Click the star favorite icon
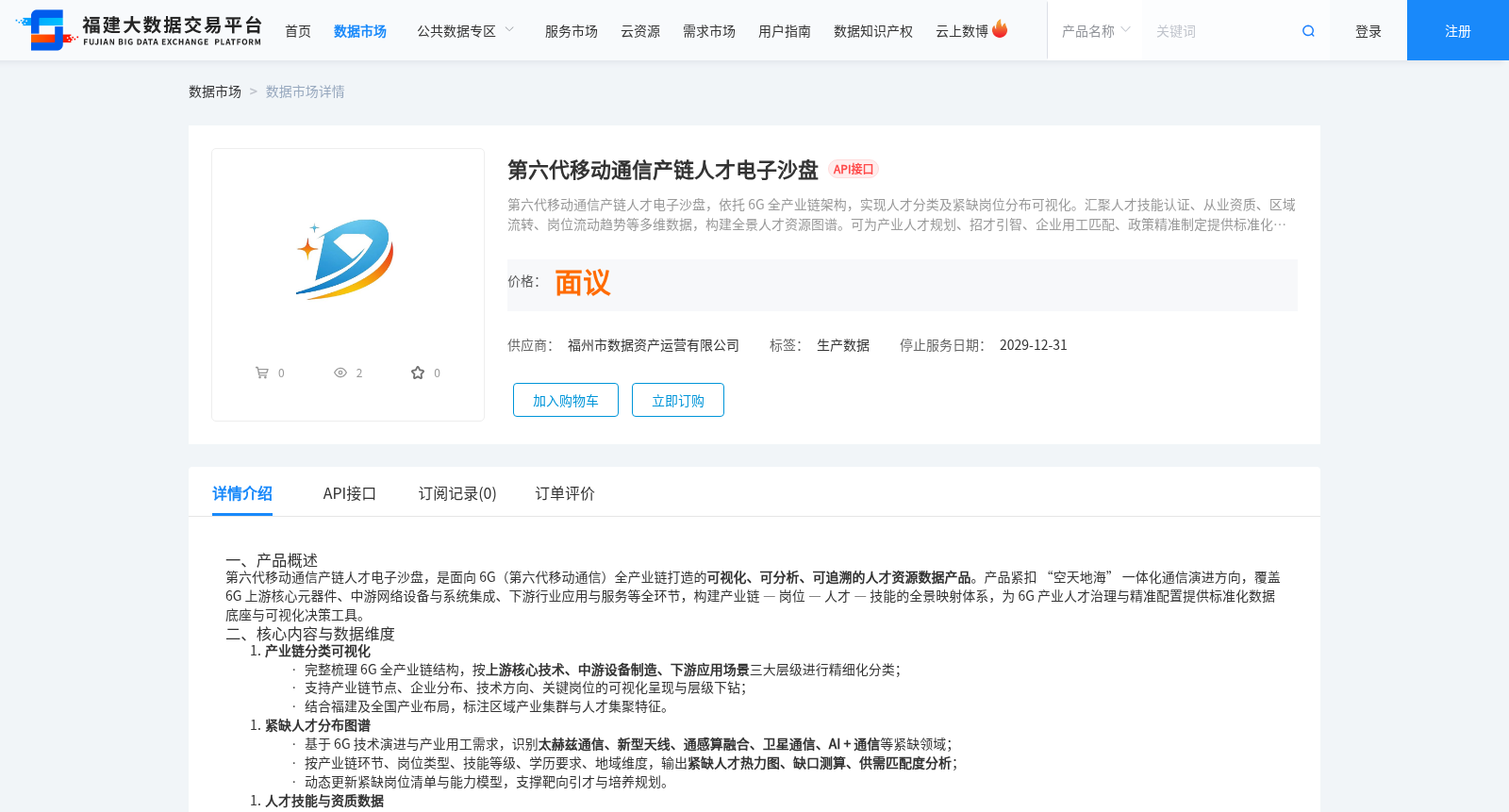This screenshot has width=1509, height=812. pos(418,373)
